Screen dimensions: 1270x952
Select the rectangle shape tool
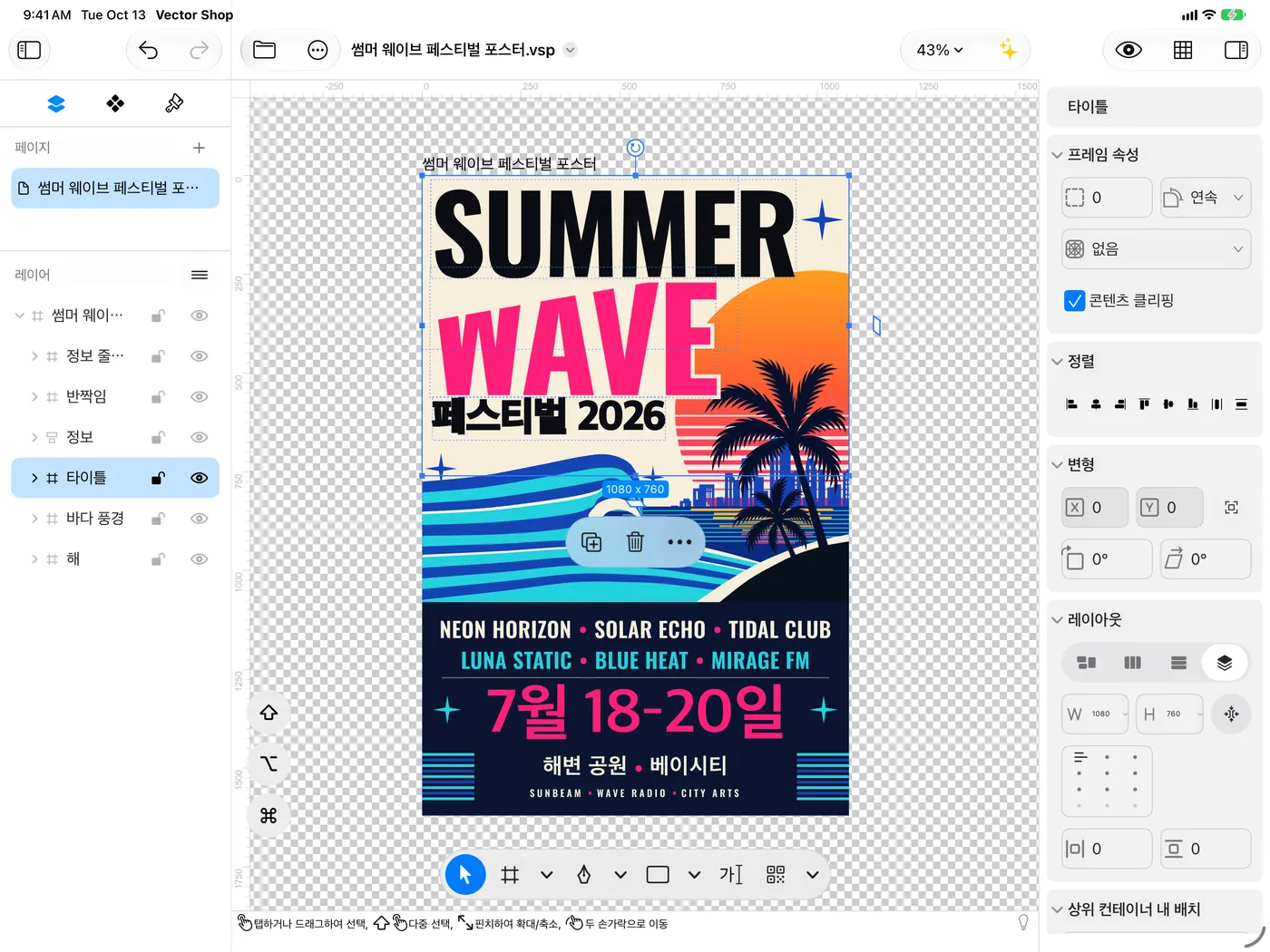coord(658,875)
